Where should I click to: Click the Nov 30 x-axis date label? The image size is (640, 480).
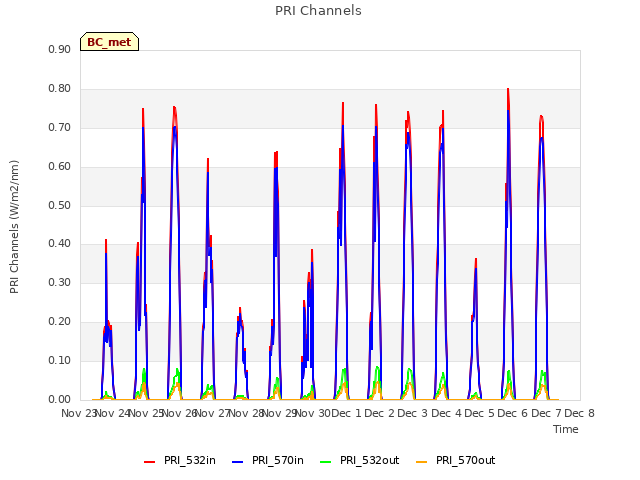[312, 413]
